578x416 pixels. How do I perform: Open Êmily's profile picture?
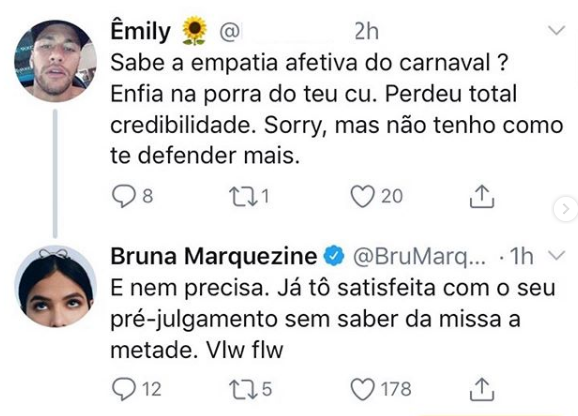[55, 61]
